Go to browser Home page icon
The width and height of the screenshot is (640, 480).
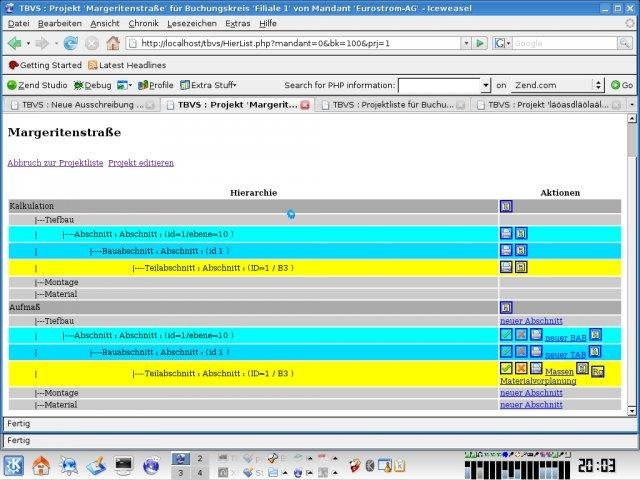[113, 43]
